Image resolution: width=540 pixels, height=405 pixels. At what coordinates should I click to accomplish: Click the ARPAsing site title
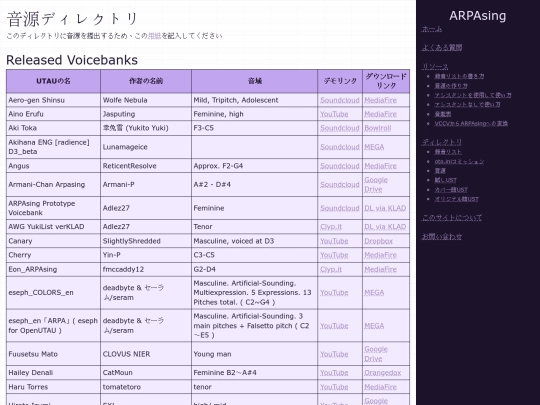coord(478,16)
